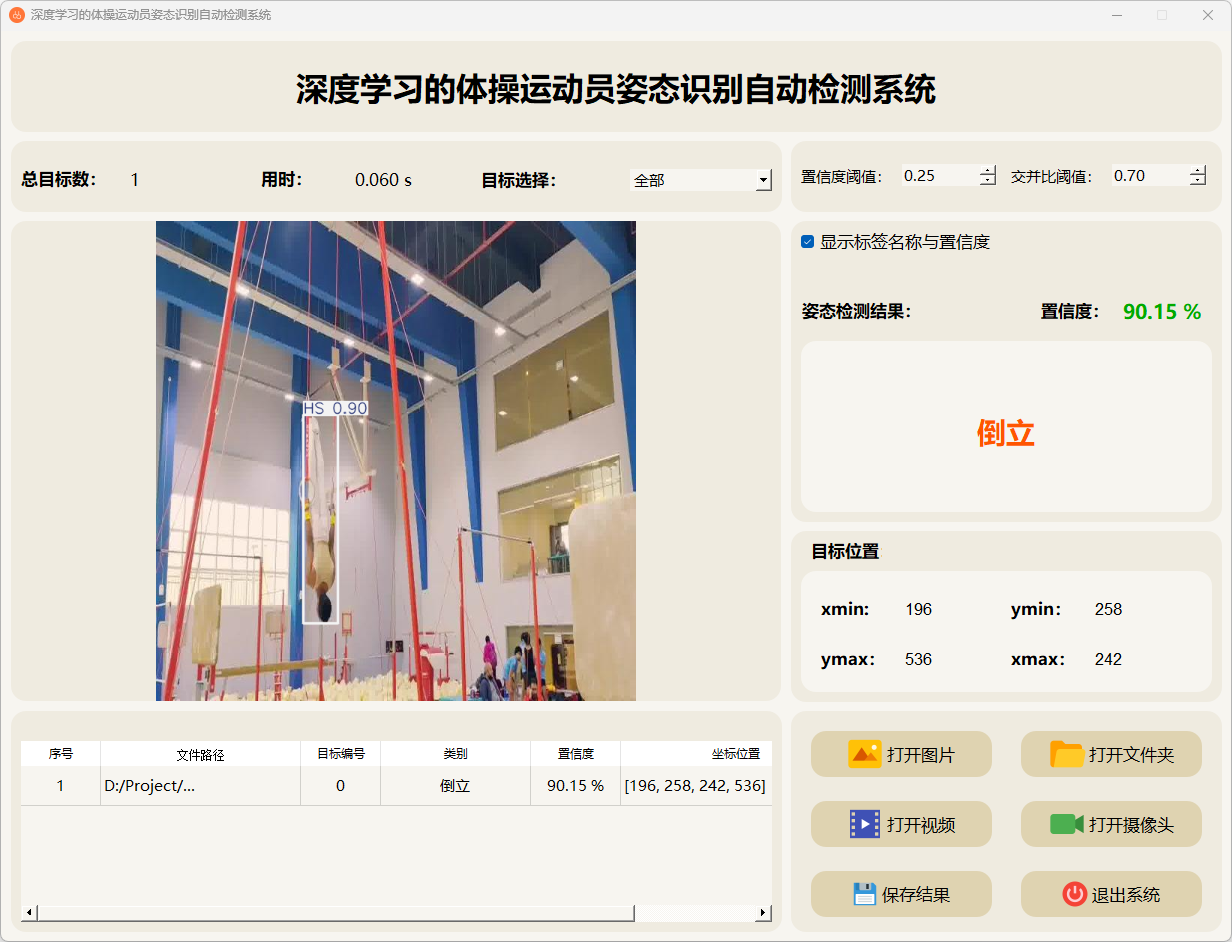Click the table's right scroll arrow
The height and width of the screenshot is (942, 1232).
[763, 912]
